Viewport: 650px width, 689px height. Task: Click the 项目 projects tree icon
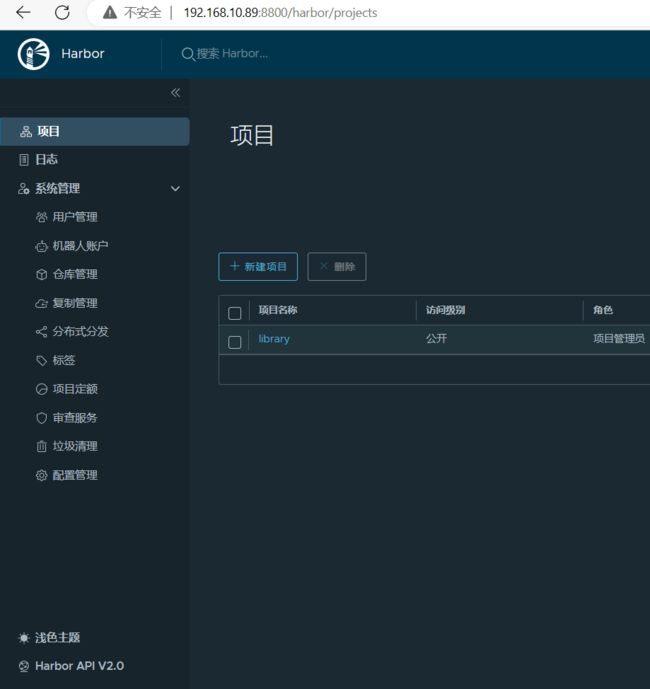pos(26,131)
